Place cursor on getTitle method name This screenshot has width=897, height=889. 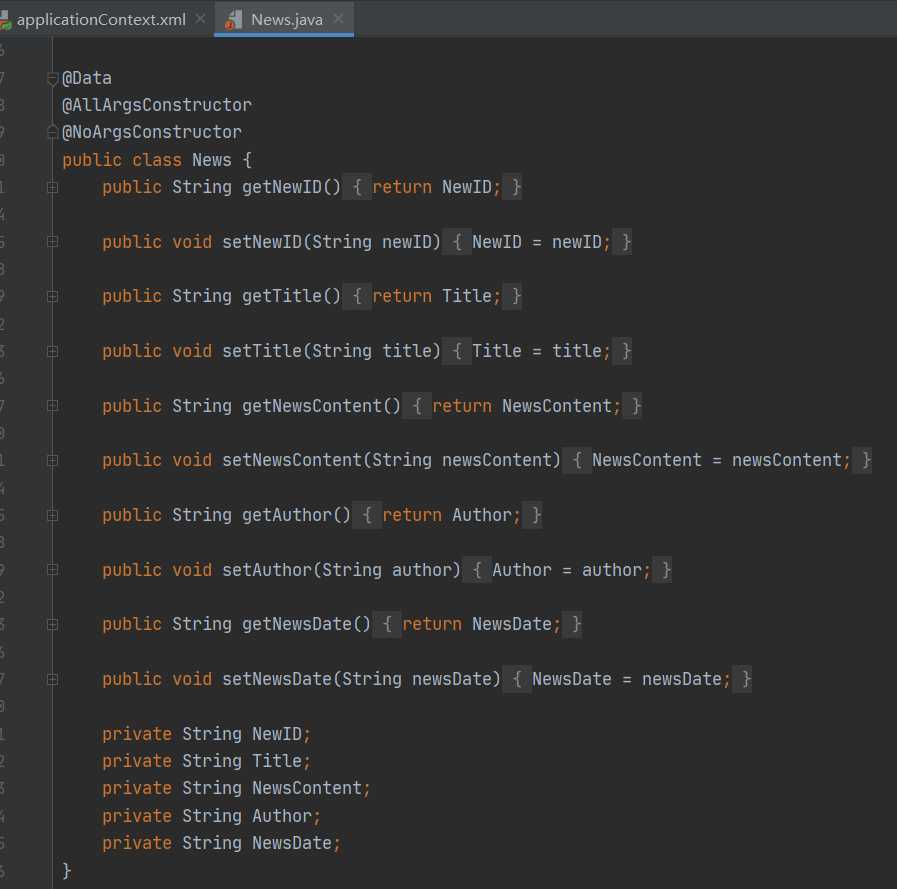point(281,296)
